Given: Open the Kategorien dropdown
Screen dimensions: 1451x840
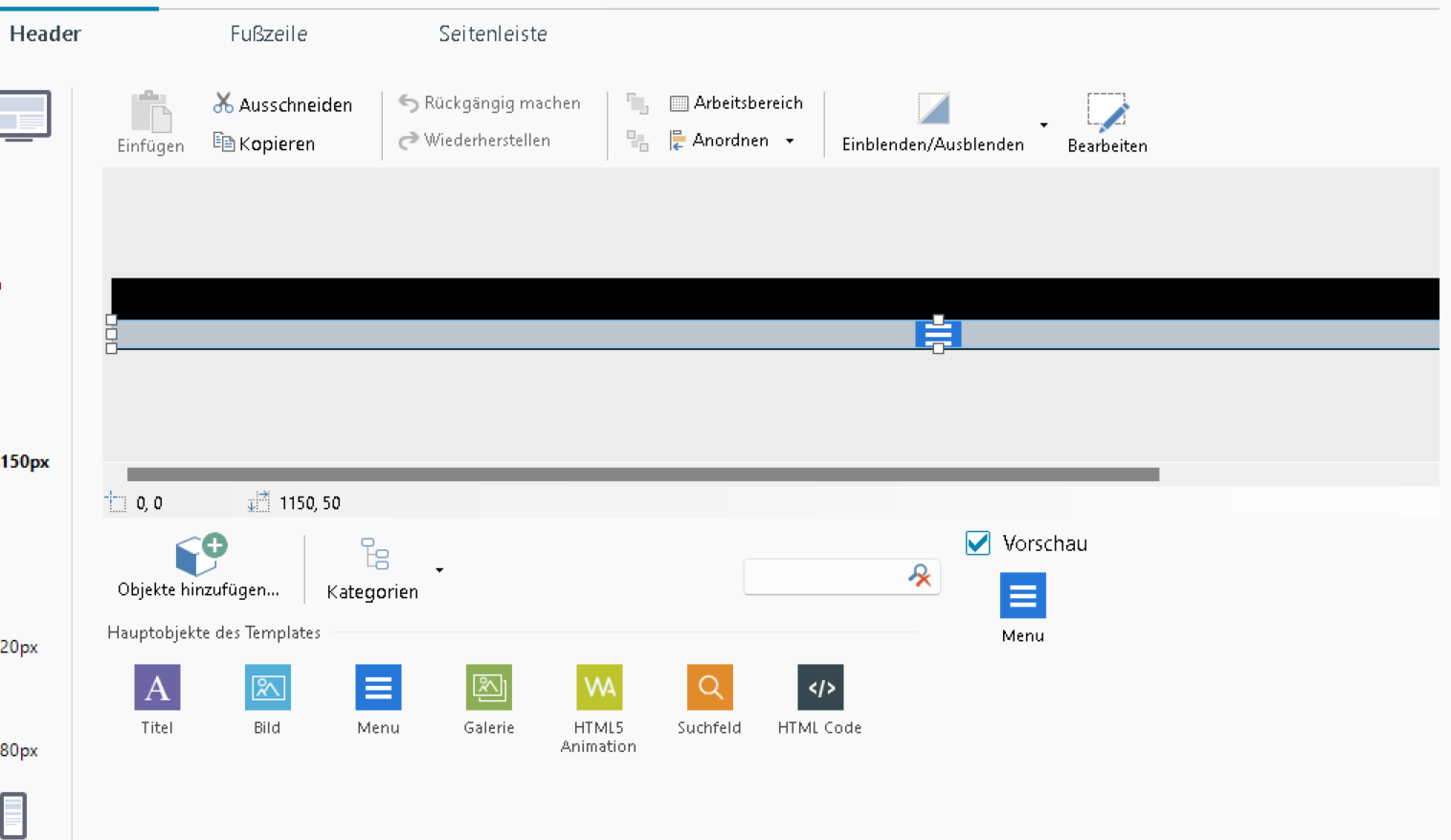Looking at the screenshot, I should [439, 570].
